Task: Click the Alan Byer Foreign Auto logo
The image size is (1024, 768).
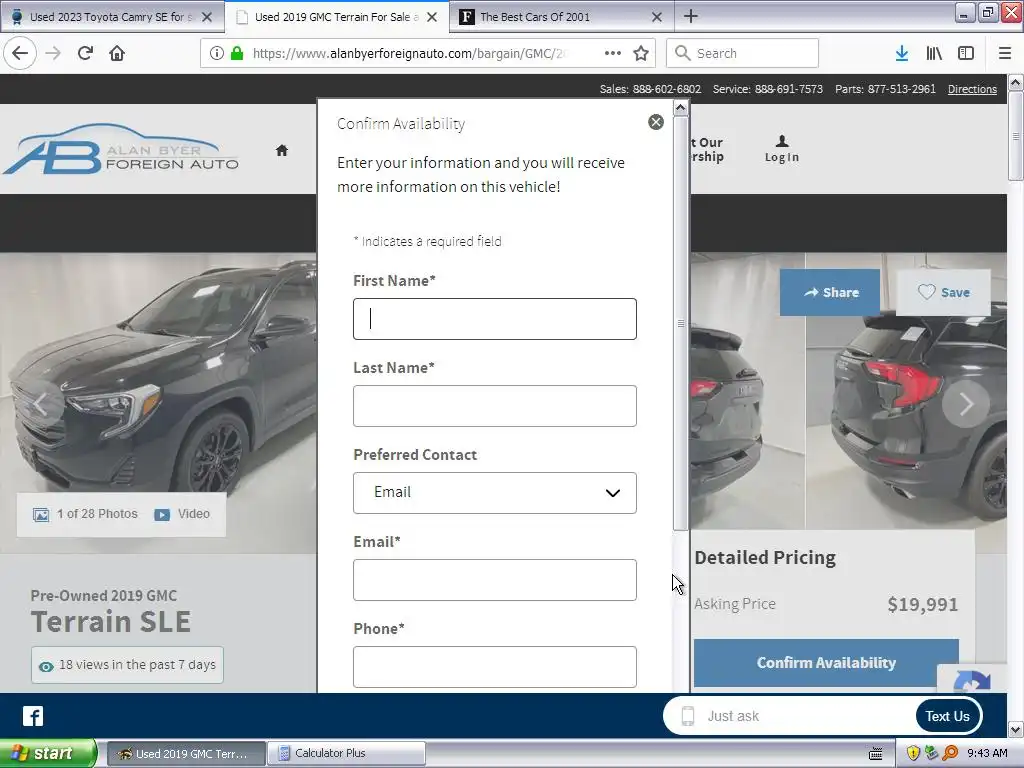Action: 121,149
